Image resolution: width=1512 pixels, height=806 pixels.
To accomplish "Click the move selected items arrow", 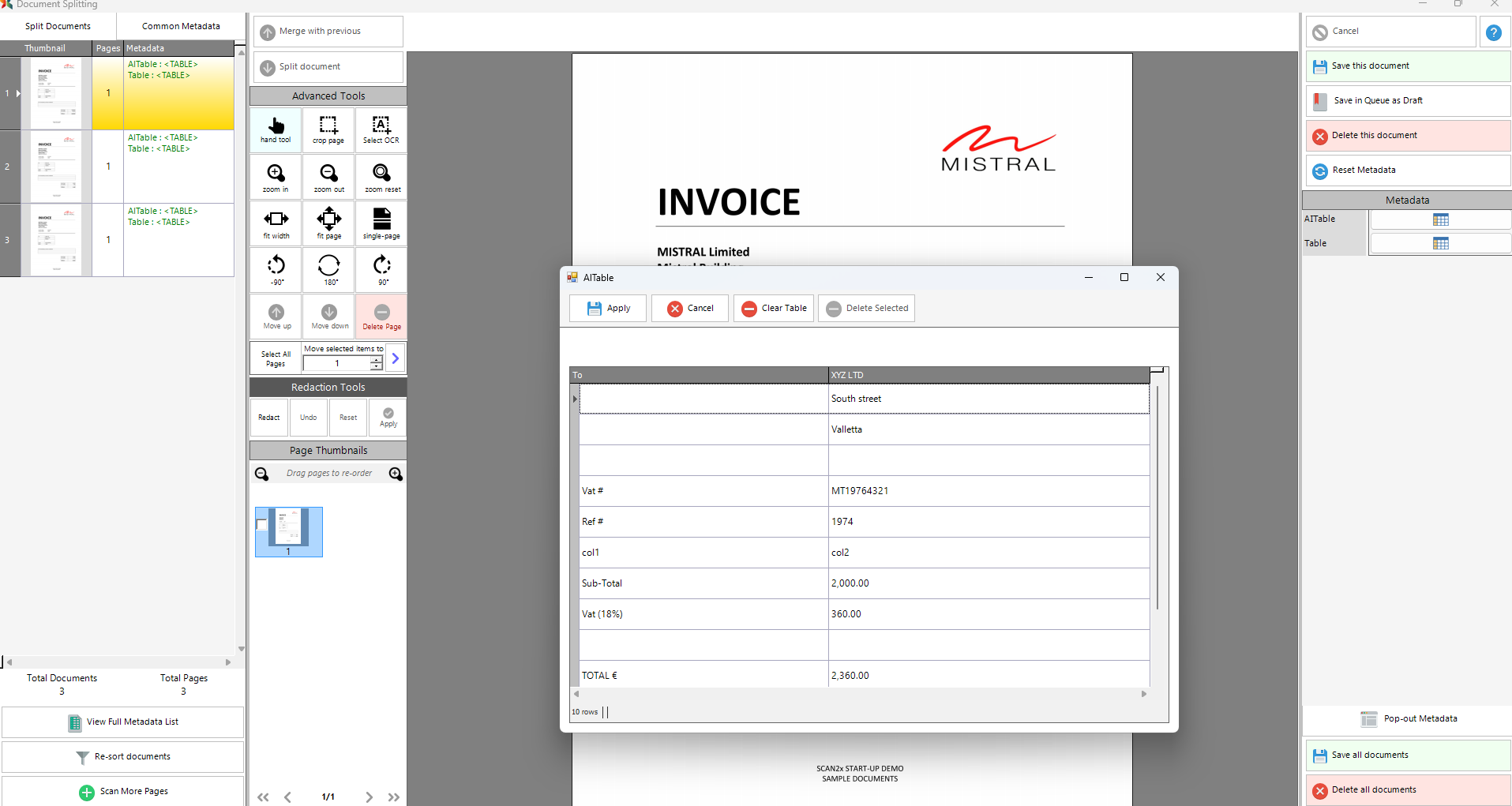I will point(396,358).
